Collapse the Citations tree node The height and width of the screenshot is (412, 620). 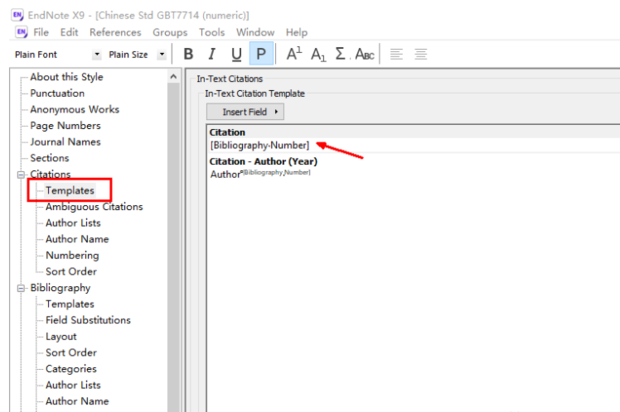21,174
